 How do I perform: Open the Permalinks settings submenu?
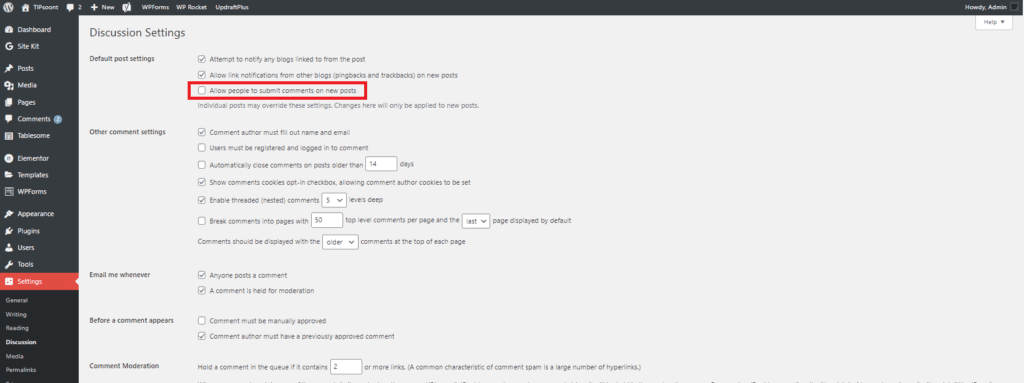[20, 370]
